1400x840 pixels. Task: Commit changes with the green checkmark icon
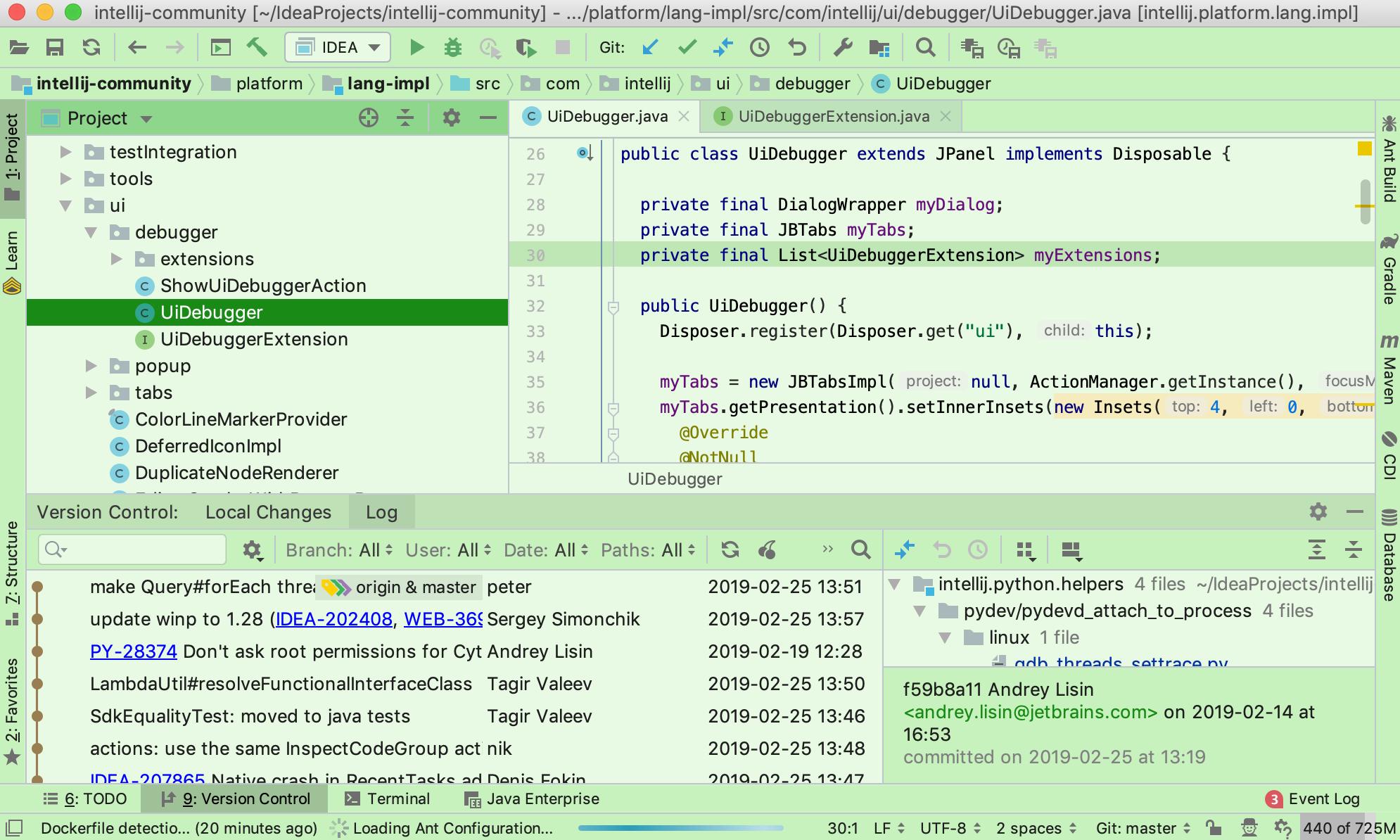point(687,48)
